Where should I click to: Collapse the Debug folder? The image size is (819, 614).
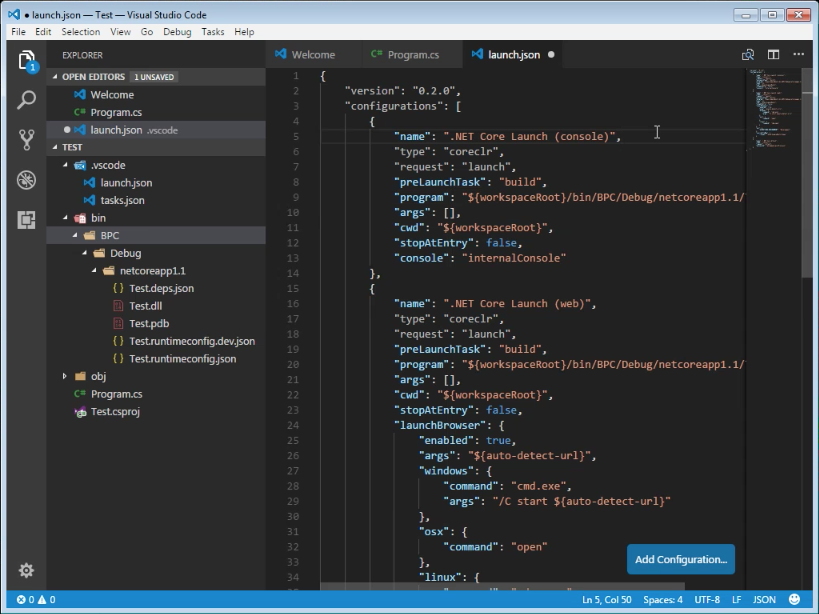point(85,253)
